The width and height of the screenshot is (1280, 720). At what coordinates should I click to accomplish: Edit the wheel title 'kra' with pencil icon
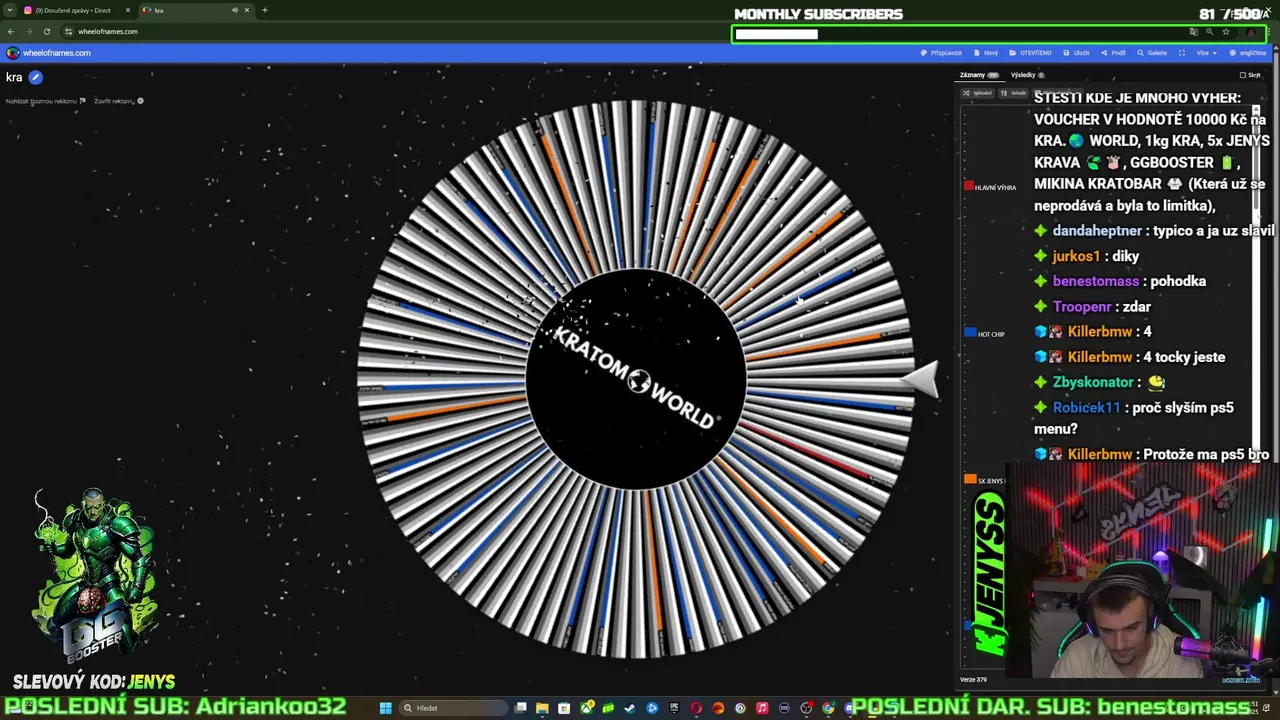[x=36, y=77]
